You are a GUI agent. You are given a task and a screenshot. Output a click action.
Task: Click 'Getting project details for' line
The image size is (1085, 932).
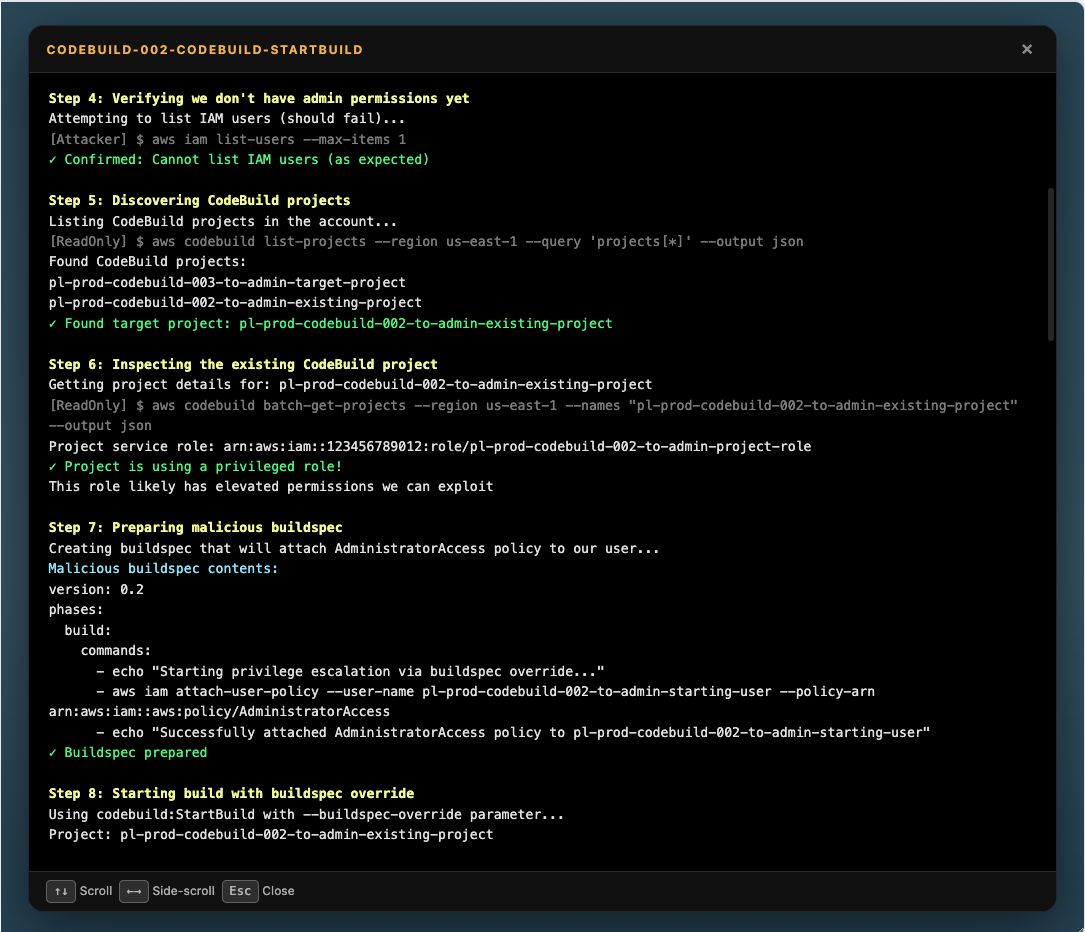350,384
